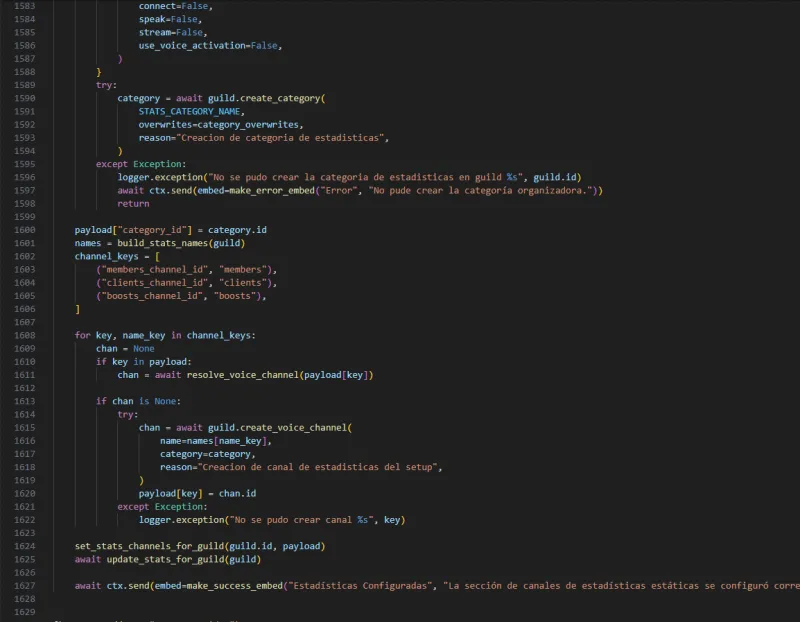The image size is (800, 622).
Task: Click line number 1612 in the gutter
Action: coord(24,388)
